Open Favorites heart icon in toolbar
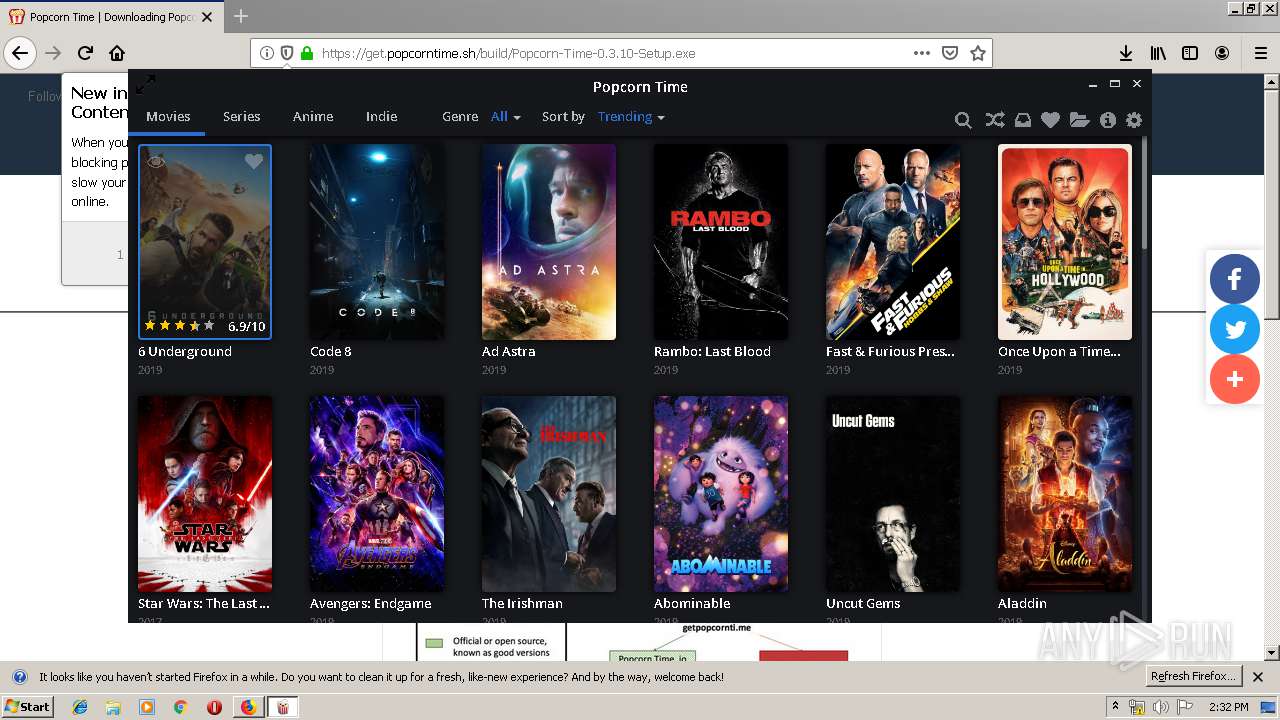 click(1050, 120)
